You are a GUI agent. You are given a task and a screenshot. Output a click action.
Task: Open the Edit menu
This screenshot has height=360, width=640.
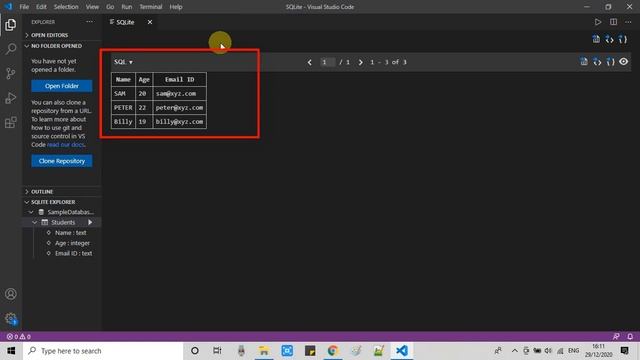click(x=41, y=7)
